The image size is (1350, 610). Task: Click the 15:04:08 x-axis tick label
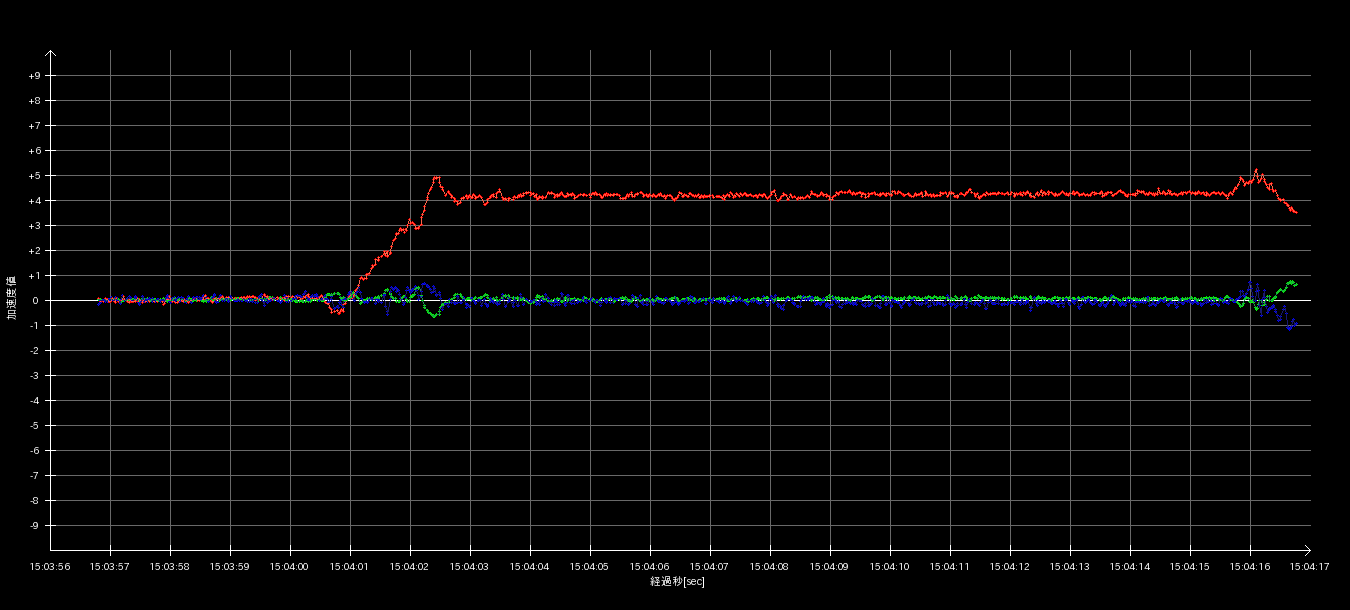pyautogui.click(x=769, y=567)
